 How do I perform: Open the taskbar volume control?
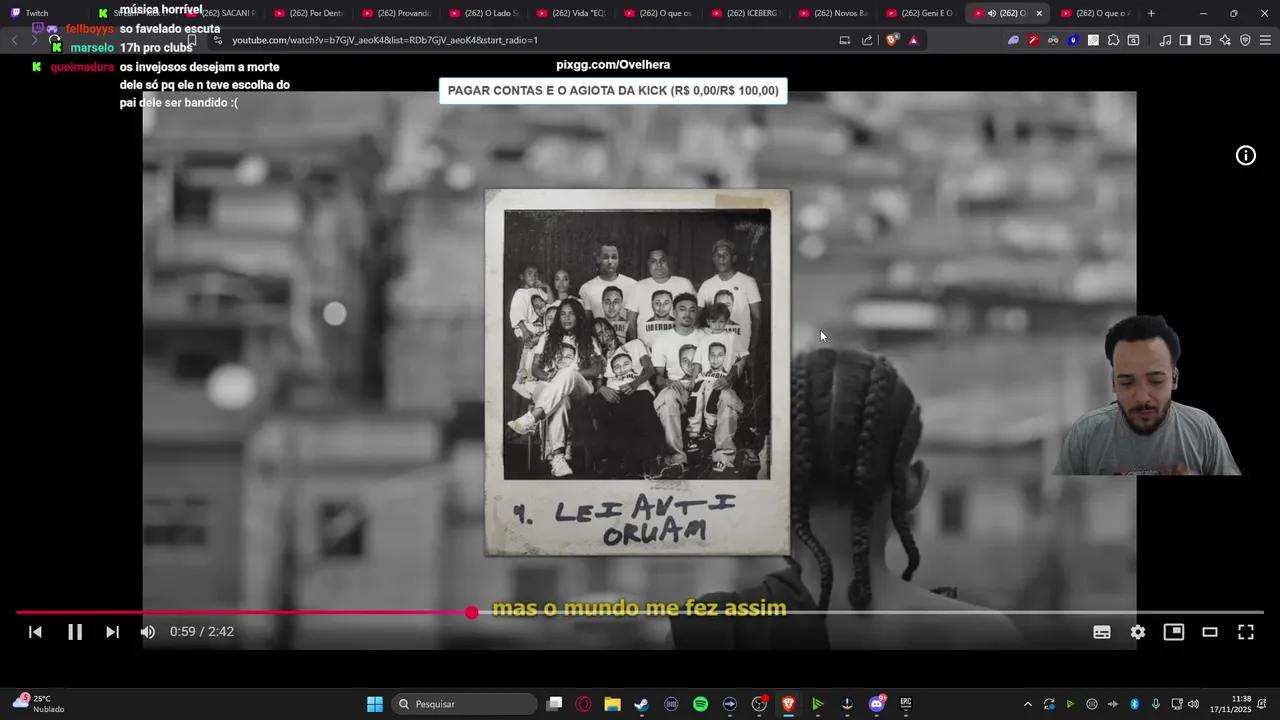tap(1193, 704)
